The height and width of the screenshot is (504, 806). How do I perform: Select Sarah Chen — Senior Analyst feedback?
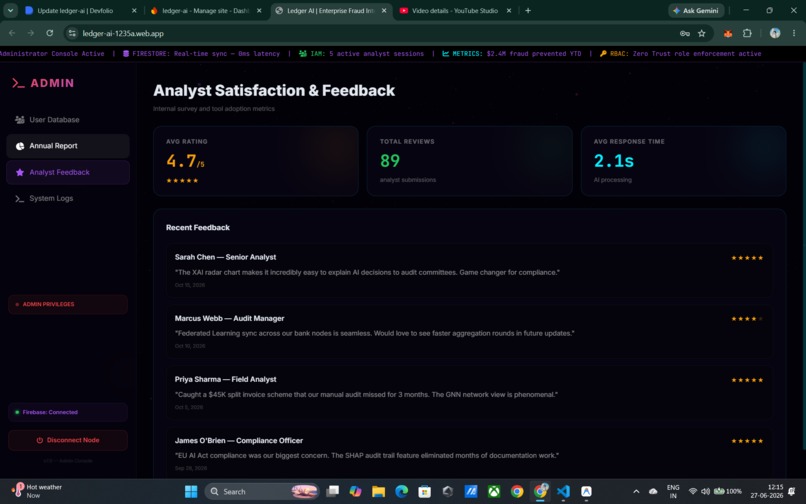click(469, 271)
